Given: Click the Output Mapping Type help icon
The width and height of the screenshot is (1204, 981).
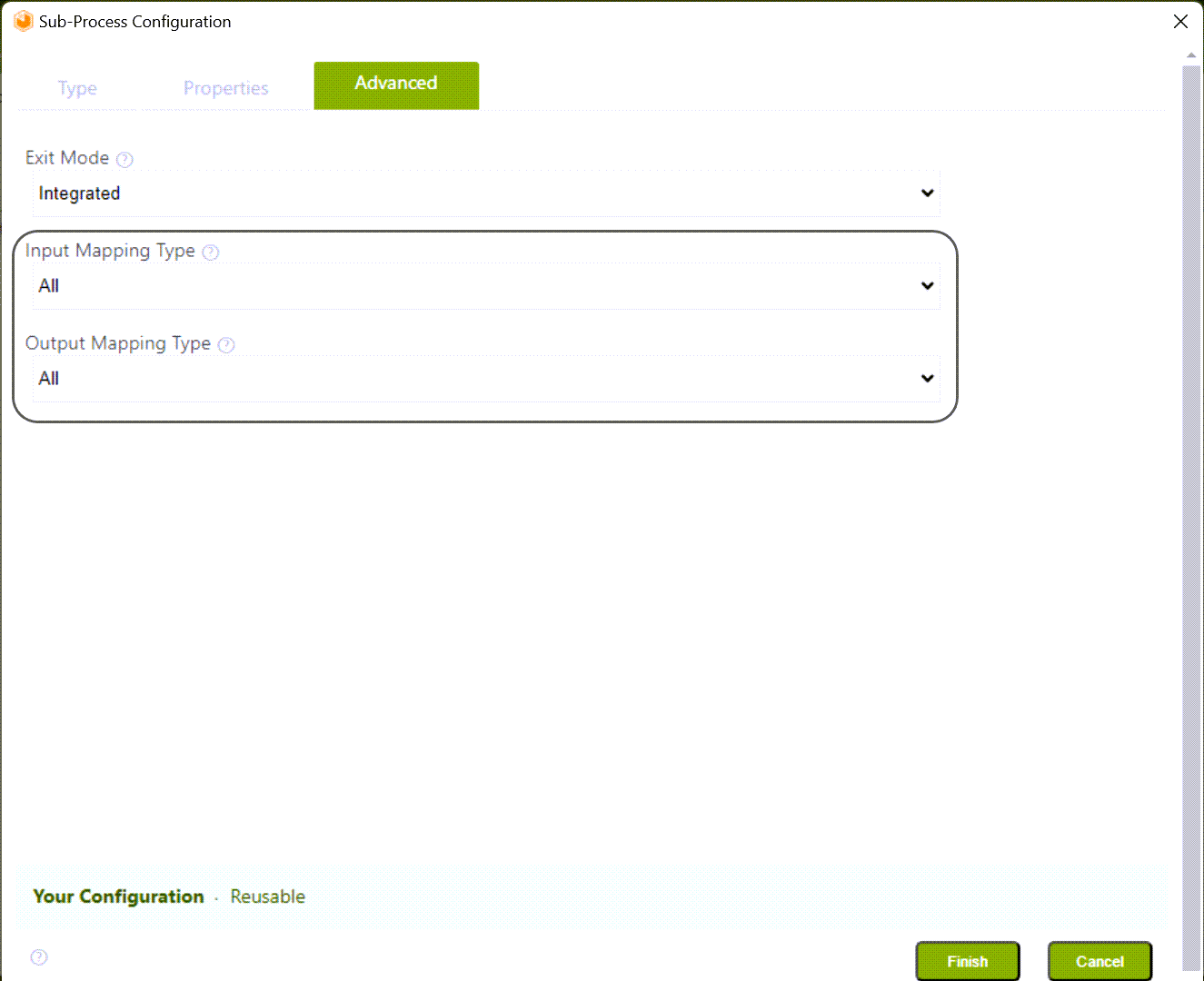Looking at the screenshot, I should click(x=226, y=345).
